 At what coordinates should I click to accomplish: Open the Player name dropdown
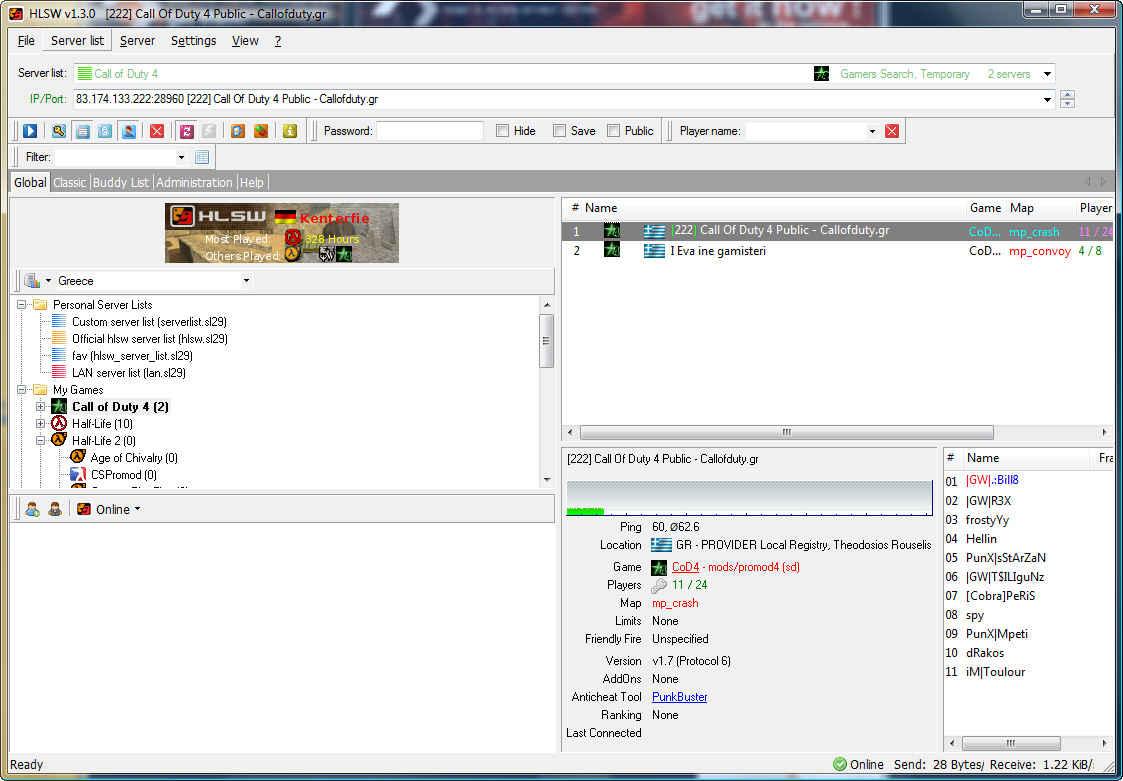(x=872, y=131)
